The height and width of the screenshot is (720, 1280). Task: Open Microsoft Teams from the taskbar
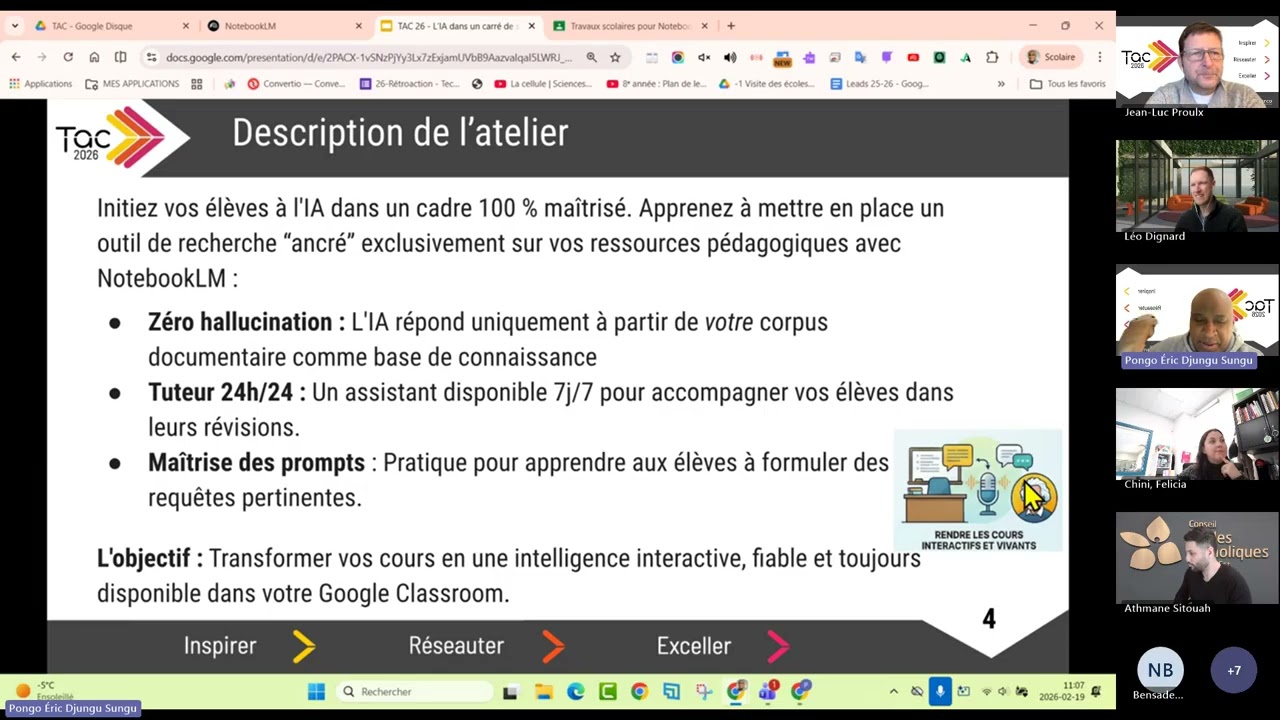click(768, 691)
